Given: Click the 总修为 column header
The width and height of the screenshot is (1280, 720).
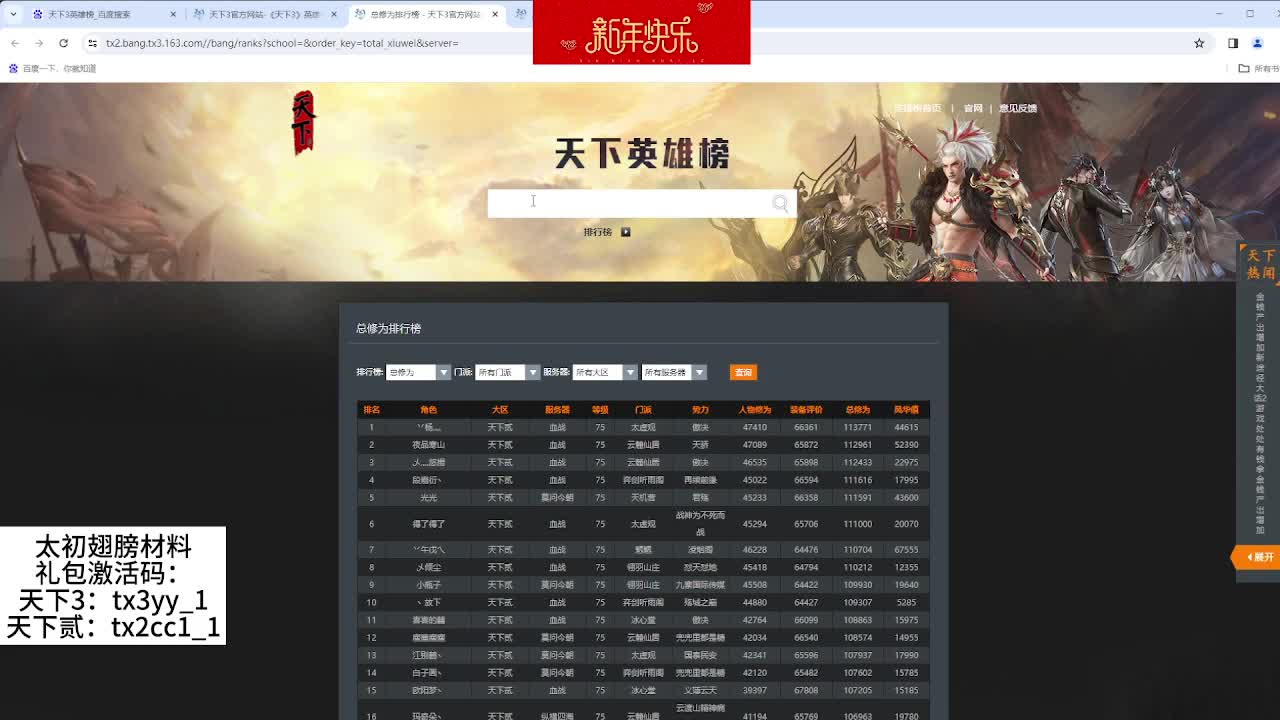Looking at the screenshot, I should pos(858,410).
